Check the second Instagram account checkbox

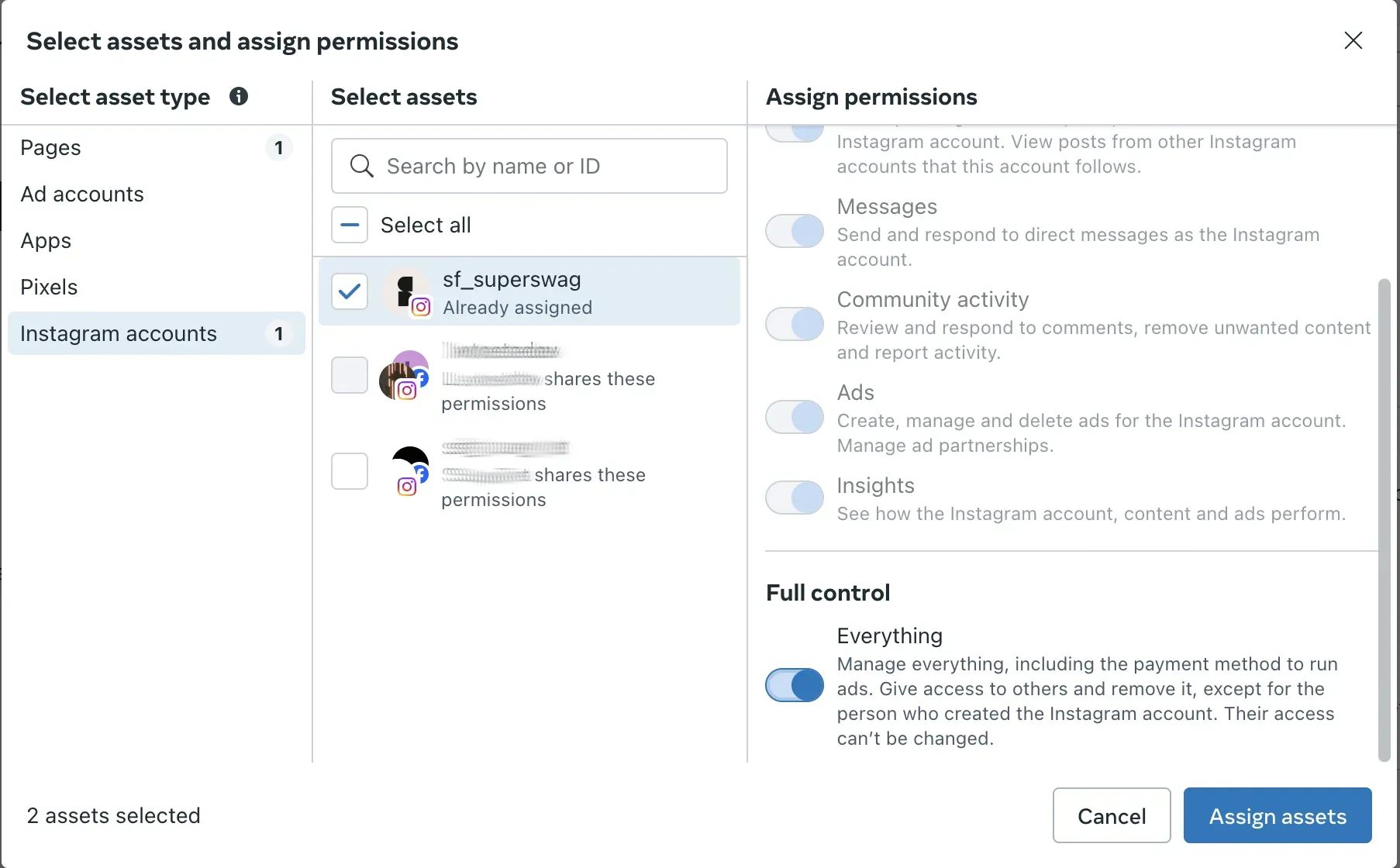click(350, 375)
